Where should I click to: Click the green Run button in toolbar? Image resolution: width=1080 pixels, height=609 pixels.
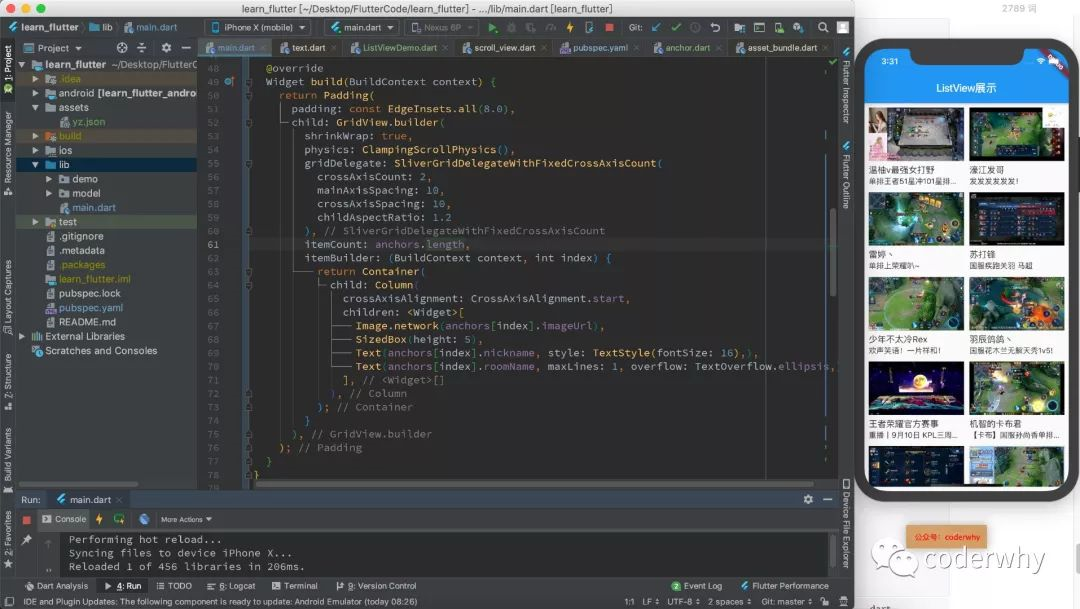493,28
